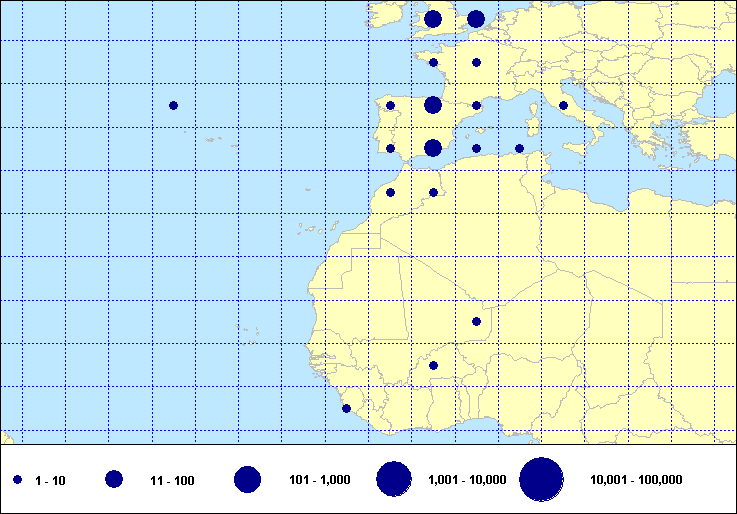This screenshot has width=737, height=514.
Task: Select the small dot over Portugal
Action: (x=390, y=148)
